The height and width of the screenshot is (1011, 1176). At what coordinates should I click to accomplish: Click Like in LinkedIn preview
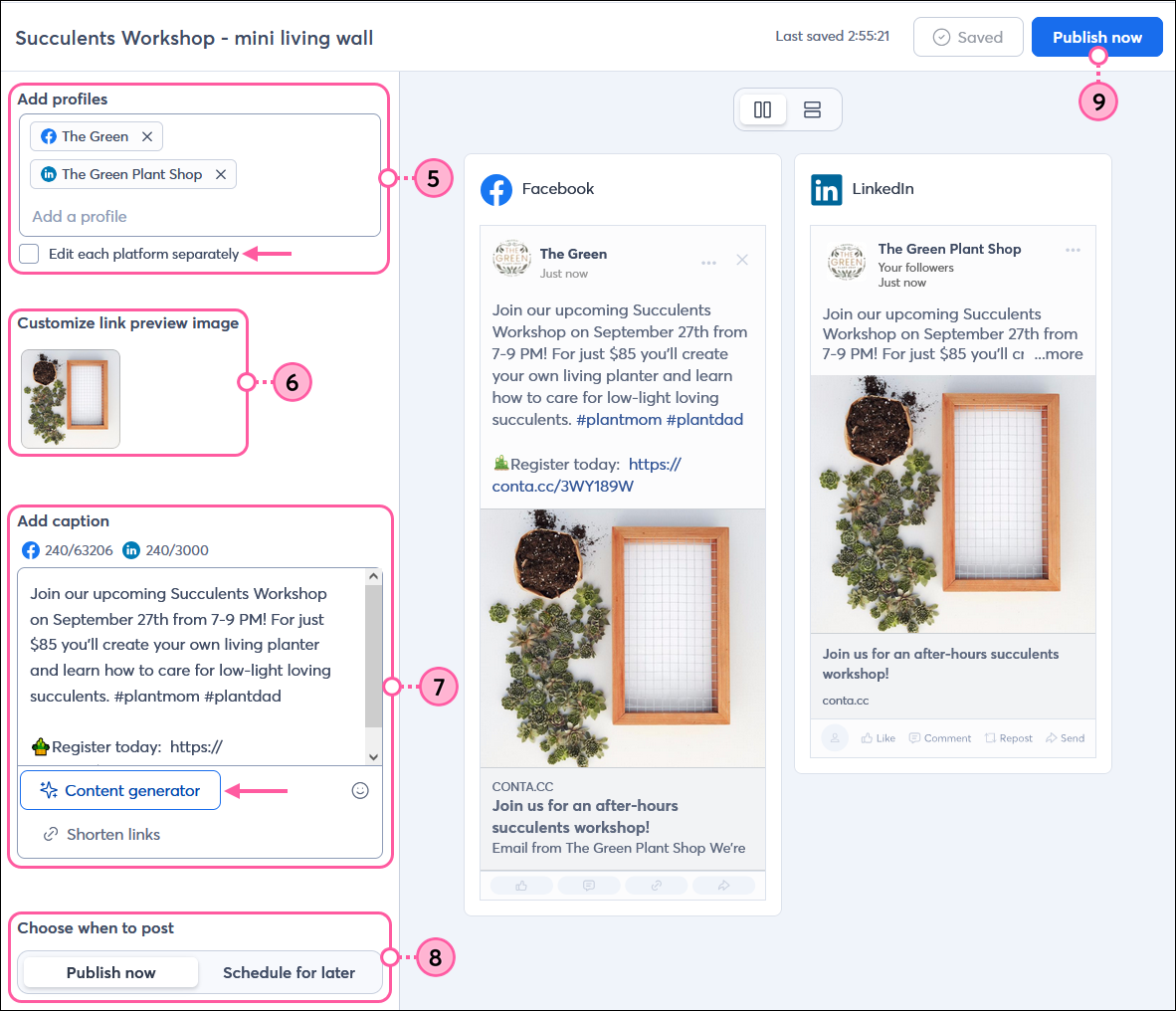pos(878,738)
